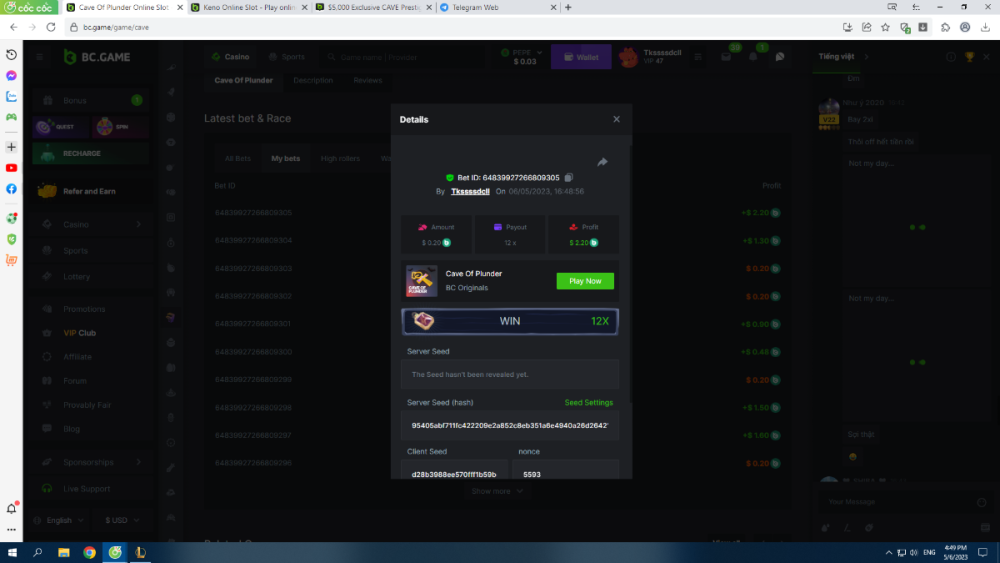This screenshot has width=1000, height=563.
Task: Click the share arrow in Details dialog
Action: tap(603, 162)
